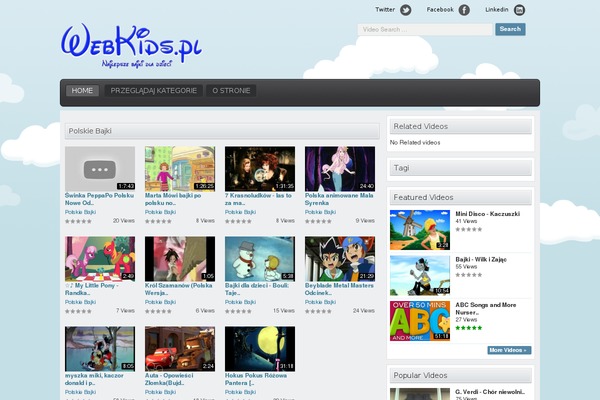Screen dimensions: 600x400
Task: Click Bajki - Wilk i Zając title
Action: coord(481,260)
